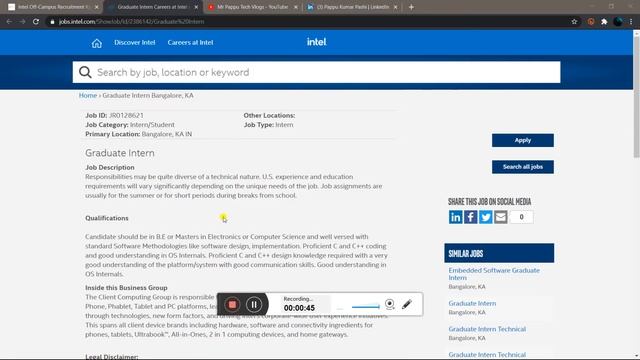This screenshot has height=360, width=640.
Task: Pause the screen recording
Action: tap(254, 304)
